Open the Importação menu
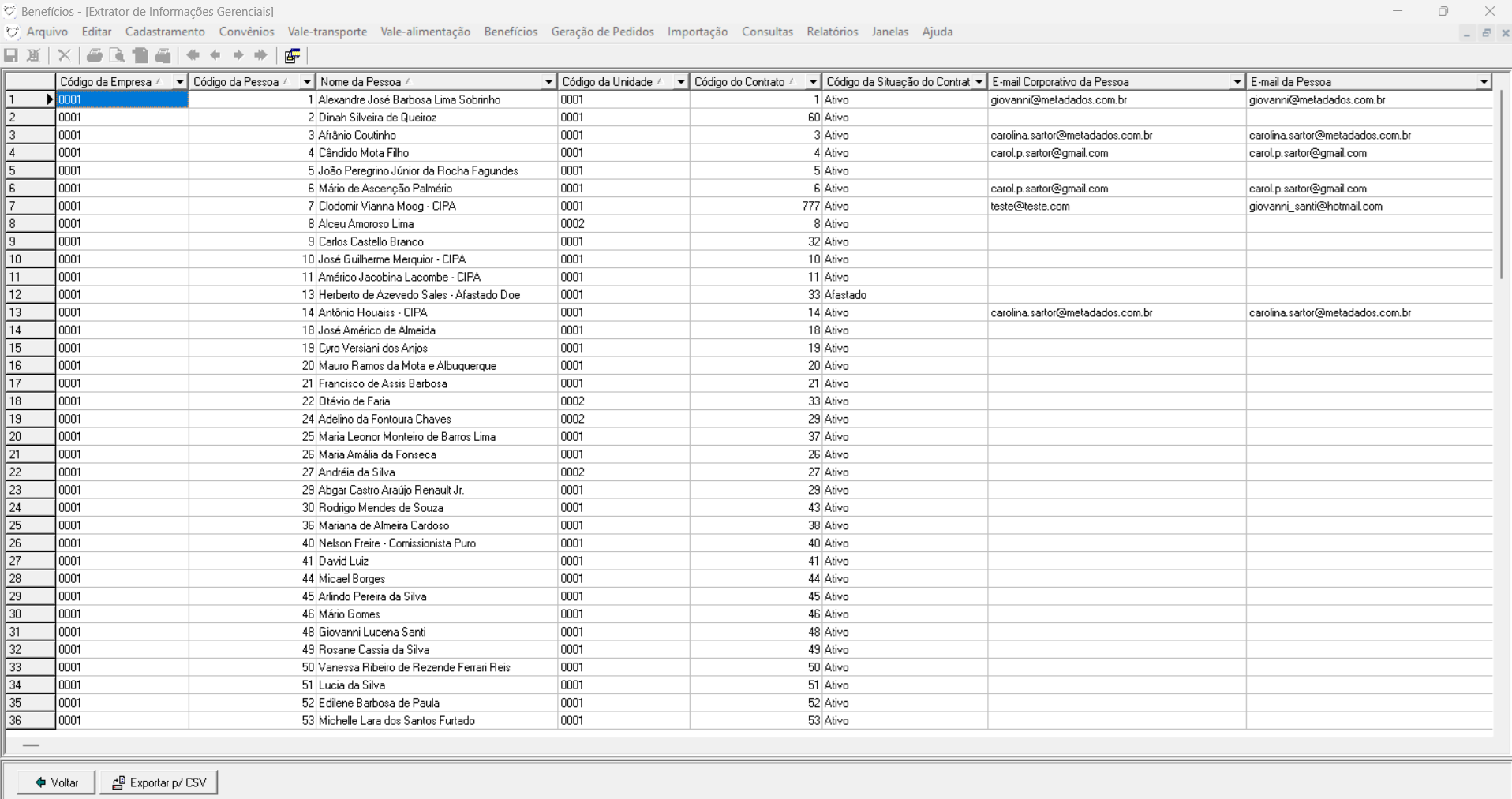The image size is (1512, 799). point(698,32)
